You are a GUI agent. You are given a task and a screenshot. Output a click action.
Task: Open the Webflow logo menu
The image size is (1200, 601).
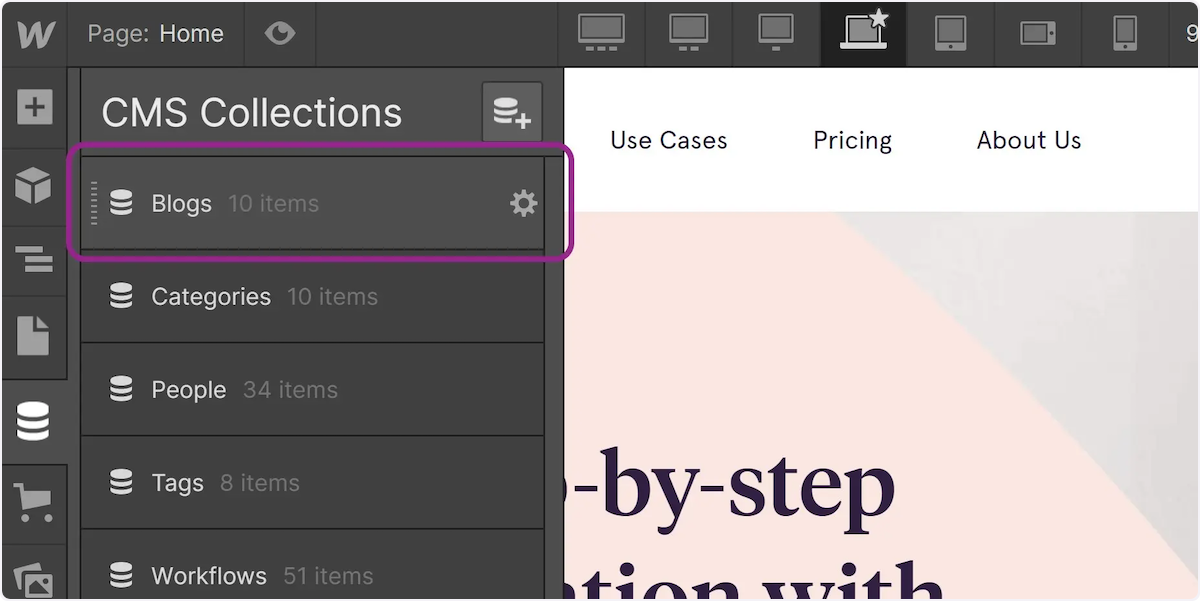[x=35, y=34]
